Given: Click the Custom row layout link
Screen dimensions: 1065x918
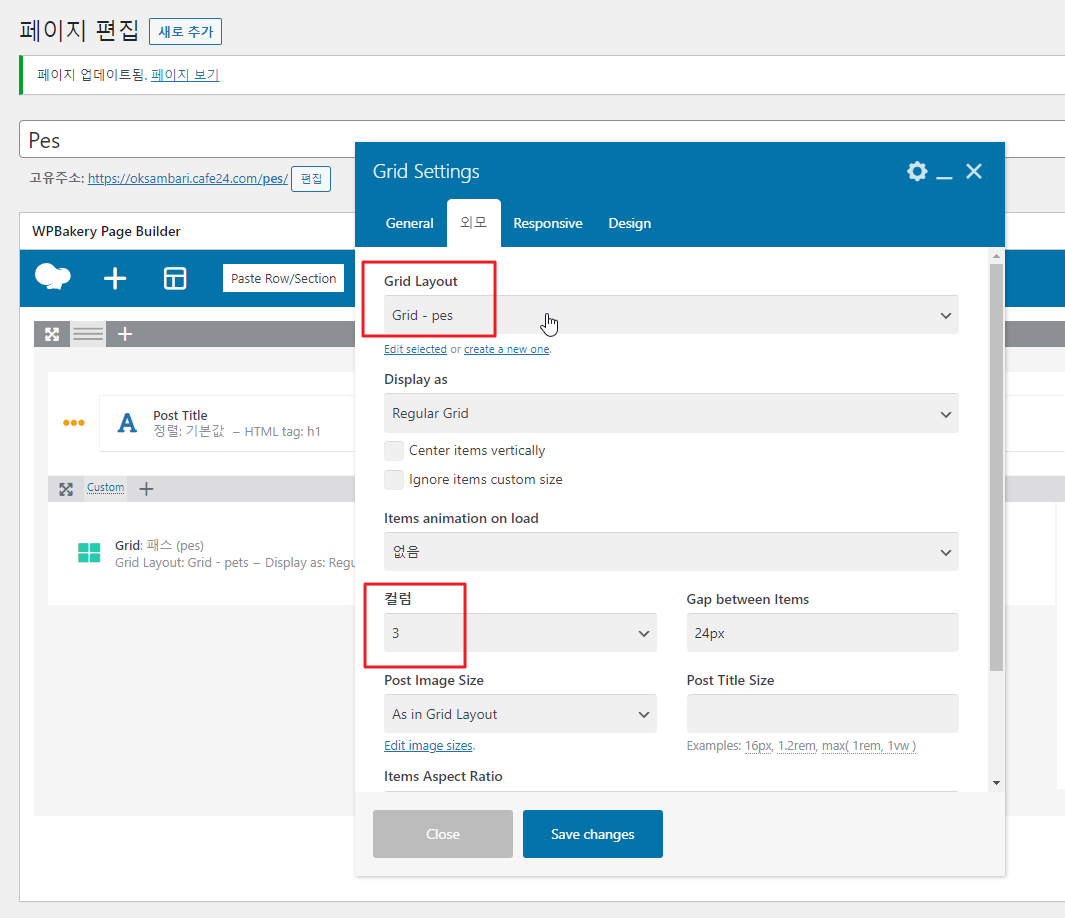Looking at the screenshot, I should pos(105,488).
